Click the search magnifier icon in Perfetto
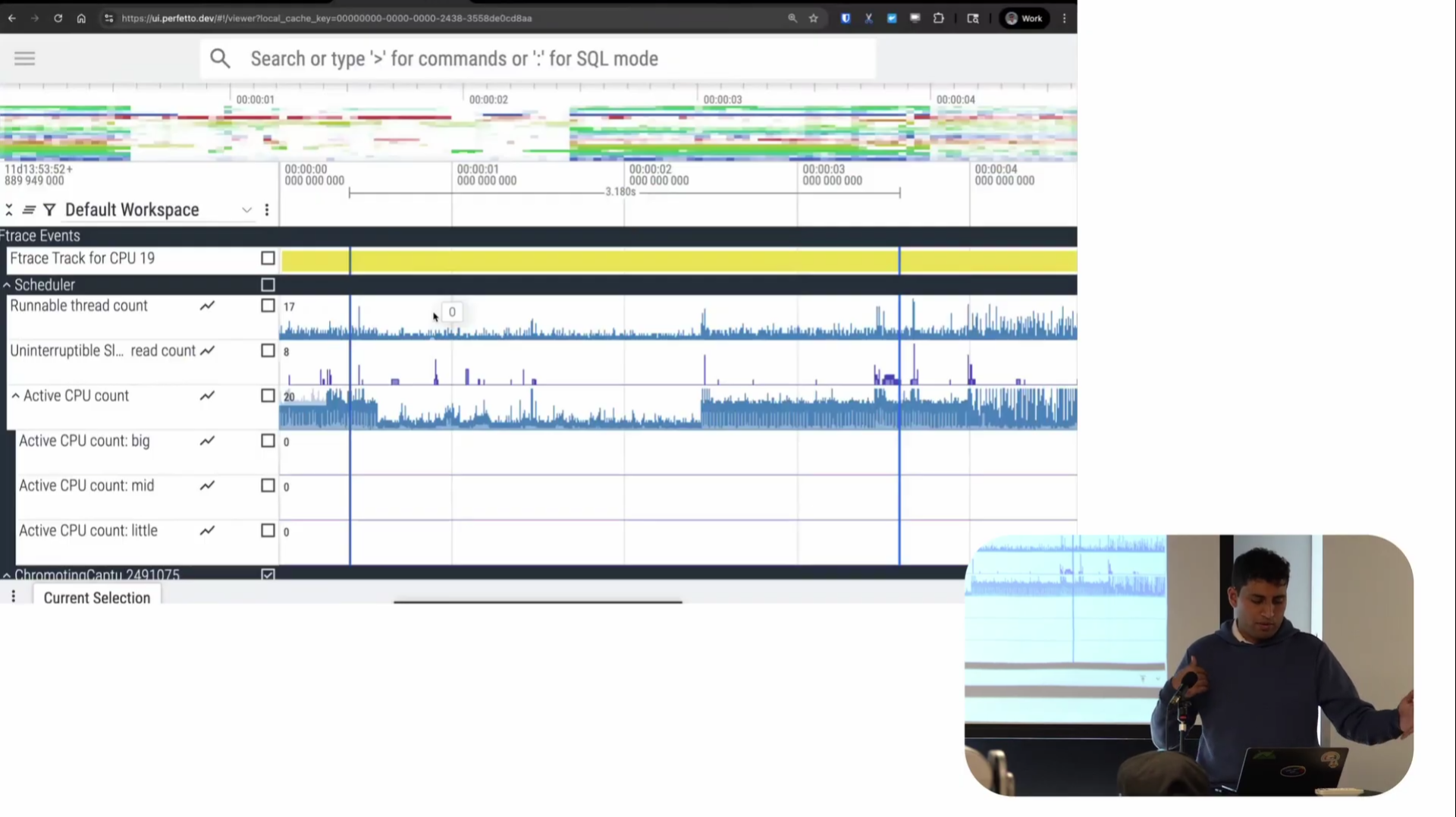 click(x=220, y=58)
